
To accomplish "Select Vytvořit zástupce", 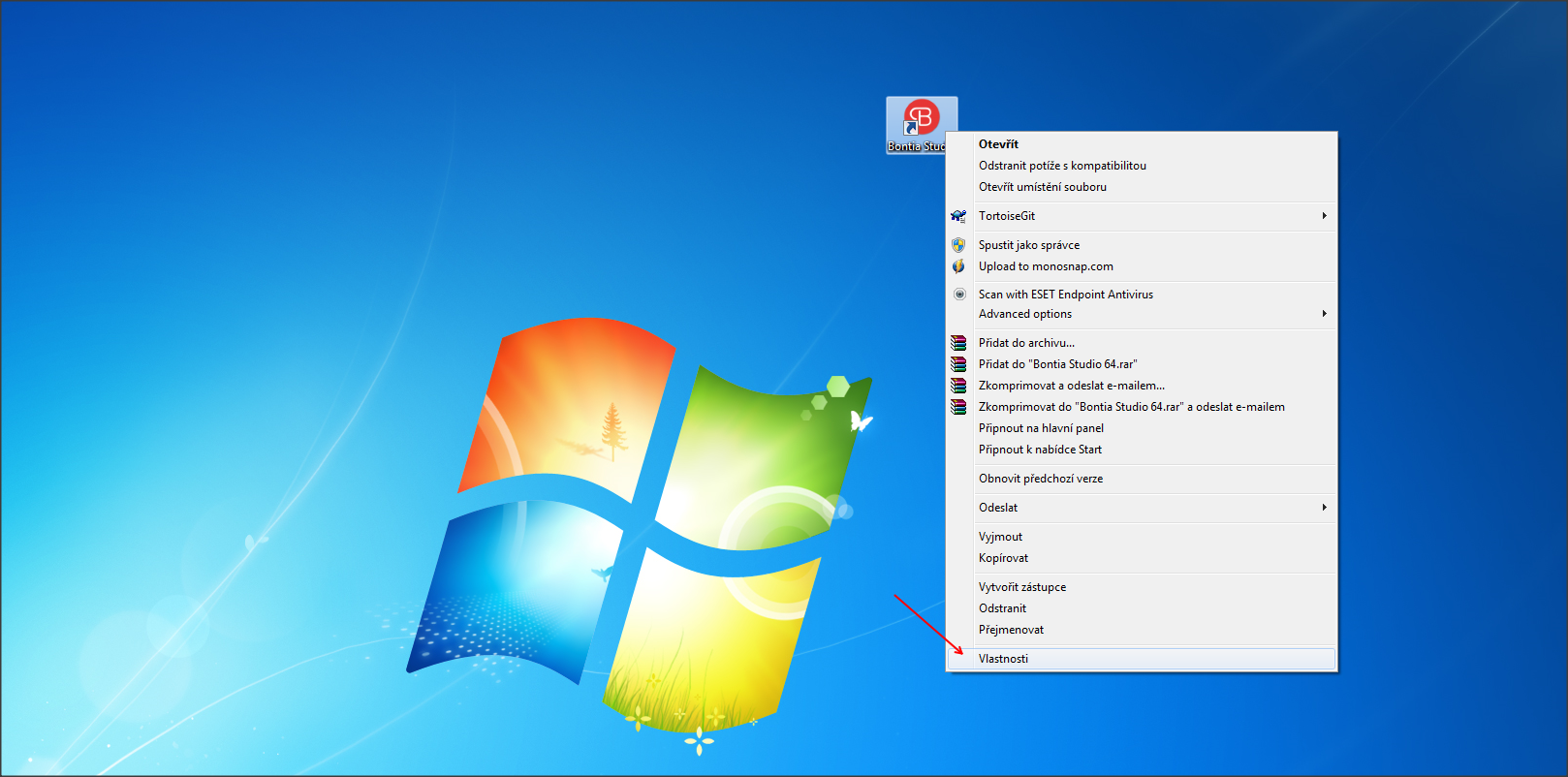I will point(1142,587).
